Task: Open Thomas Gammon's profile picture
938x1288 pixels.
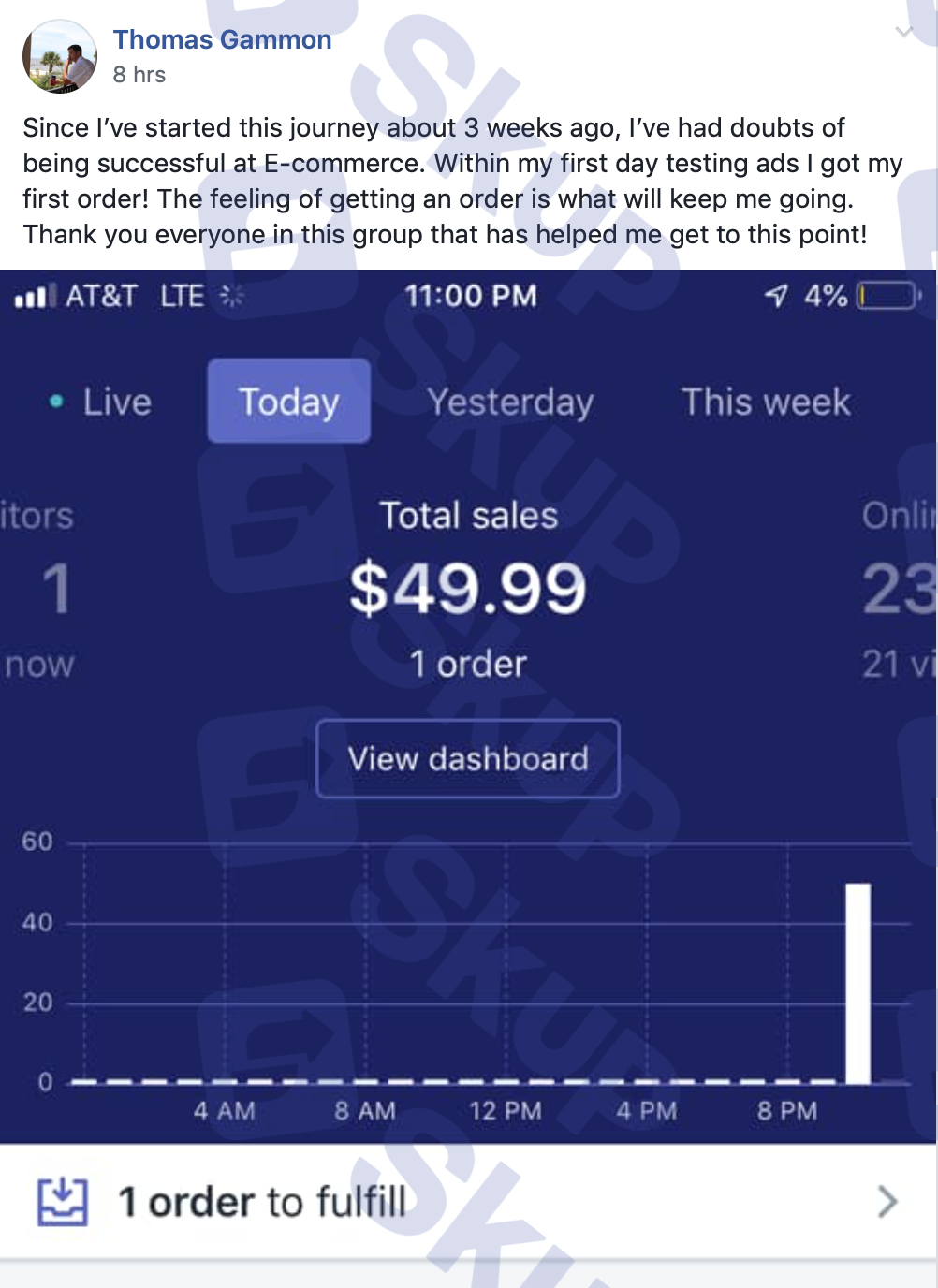Action: tap(60, 57)
